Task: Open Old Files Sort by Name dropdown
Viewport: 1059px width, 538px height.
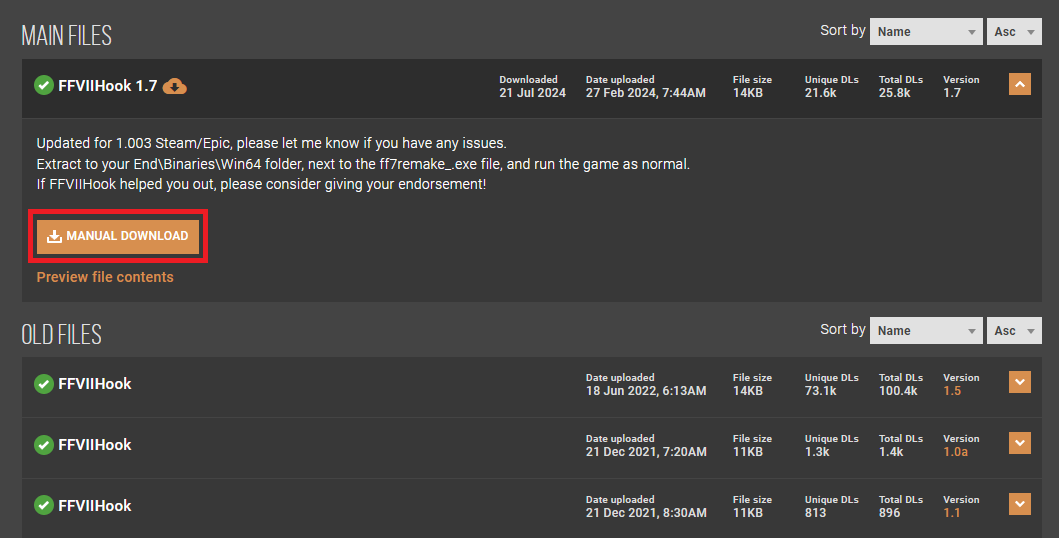Action: pyautogui.click(x=926, y=331)
